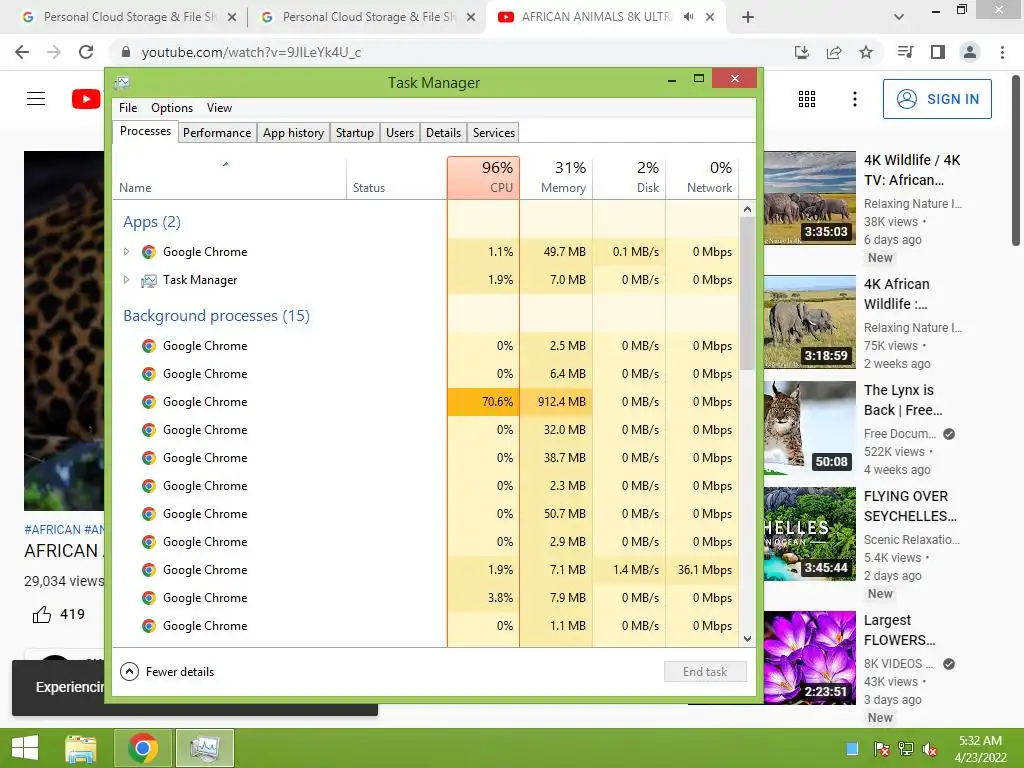Click the Task Manager taskbar icon
This screenshot has width=1024, height=768.
coord(204,748)
